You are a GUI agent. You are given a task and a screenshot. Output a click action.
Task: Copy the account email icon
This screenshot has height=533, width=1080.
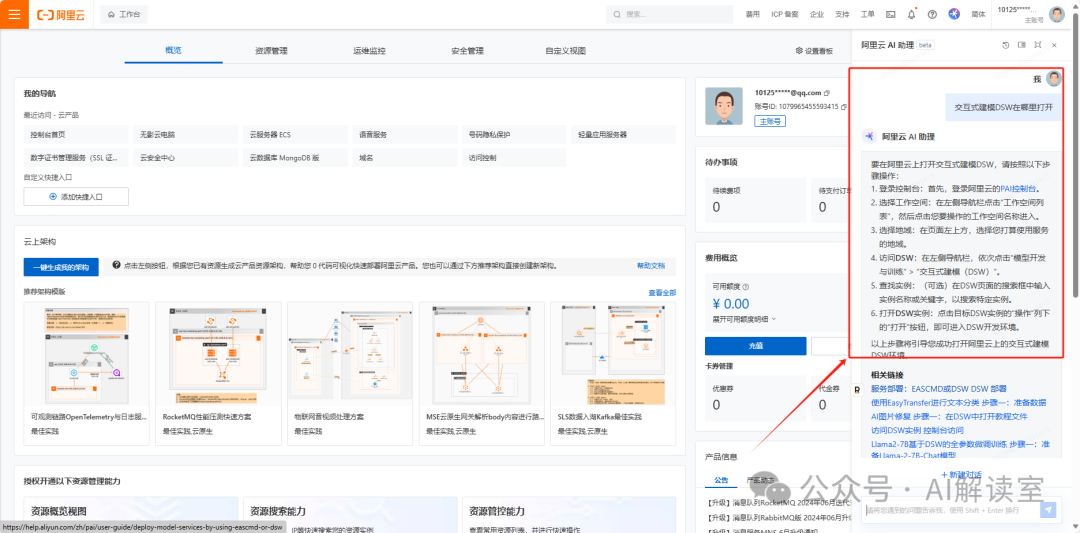pos(827,93)
